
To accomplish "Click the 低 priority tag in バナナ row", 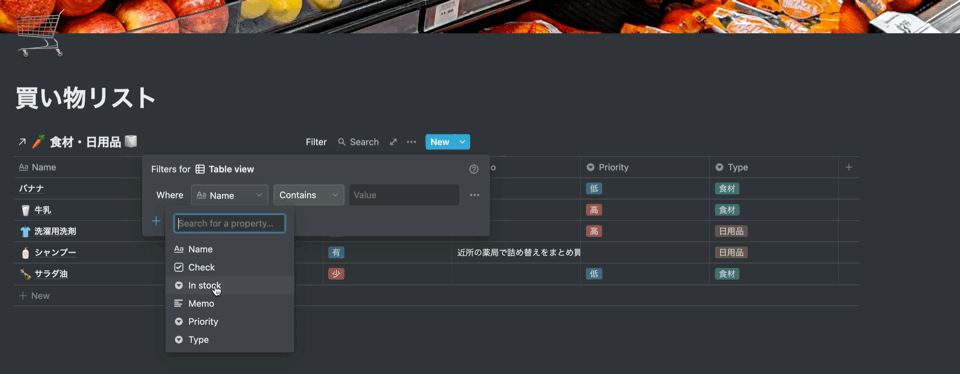I will click(x=594, y=189).
